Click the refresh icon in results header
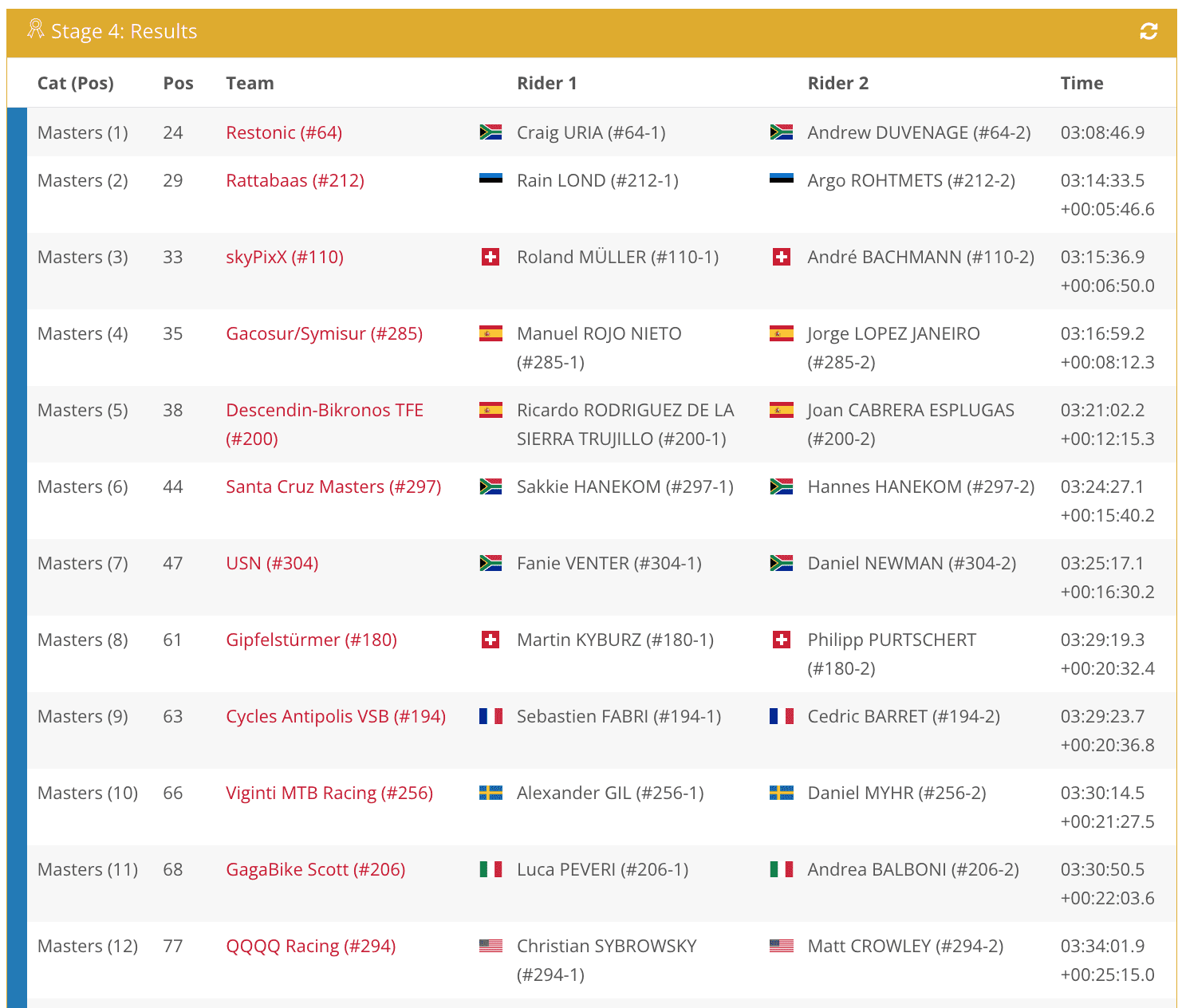1182x1008 pixels. 1148,31
